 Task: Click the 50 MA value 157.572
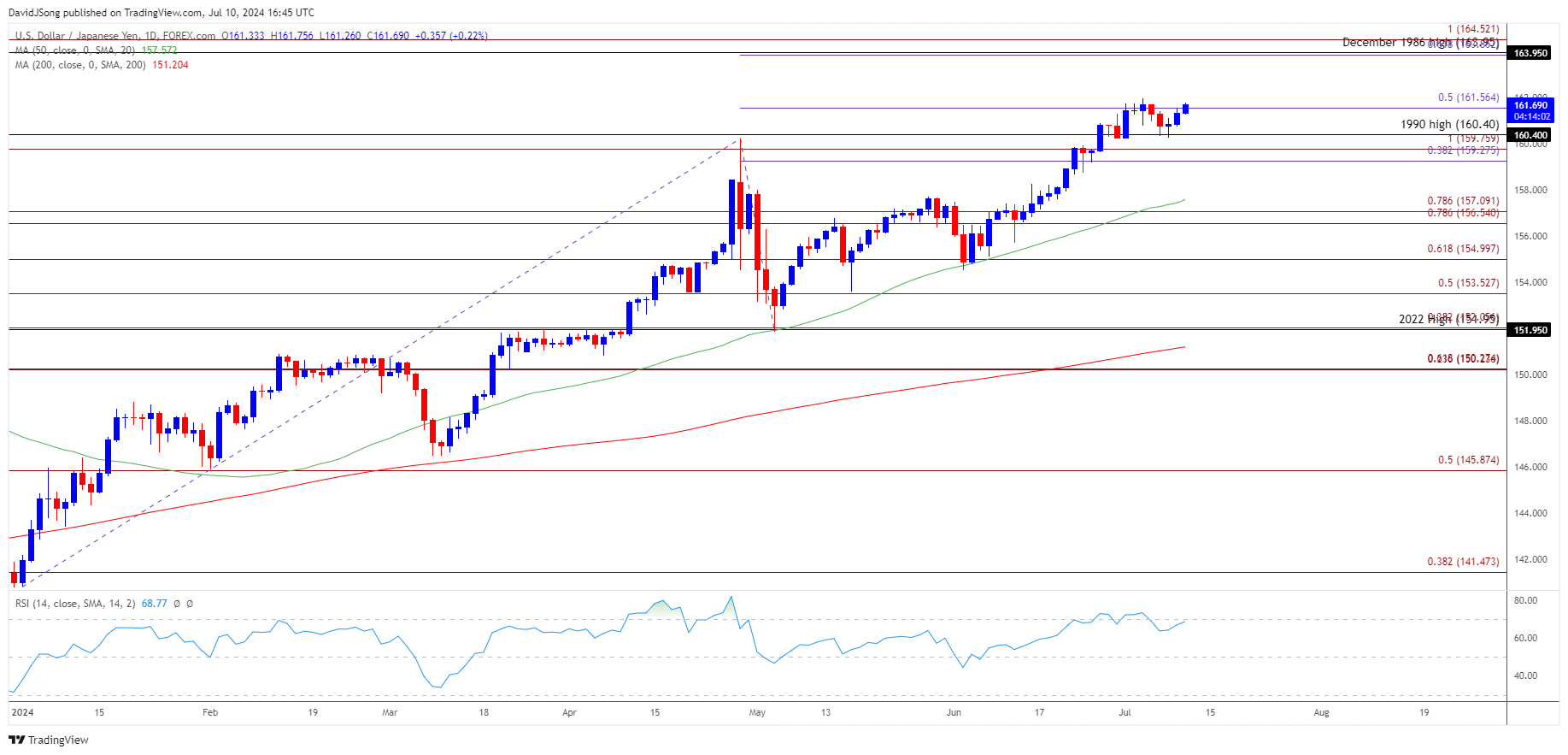(160, 50)
